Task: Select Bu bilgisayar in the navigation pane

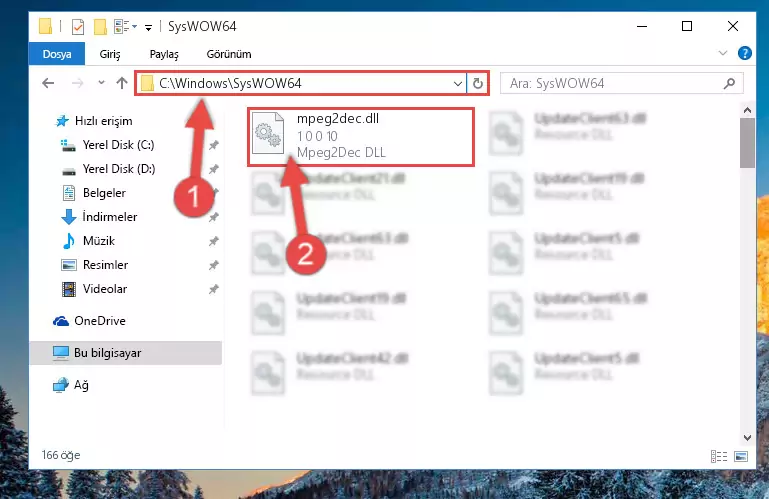Action: [x=126, y=353]
